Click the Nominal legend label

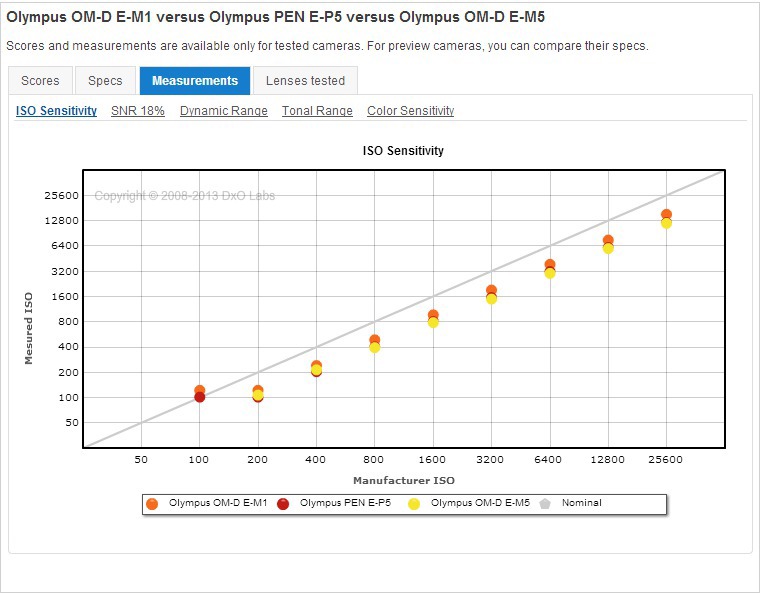[581, 503]
